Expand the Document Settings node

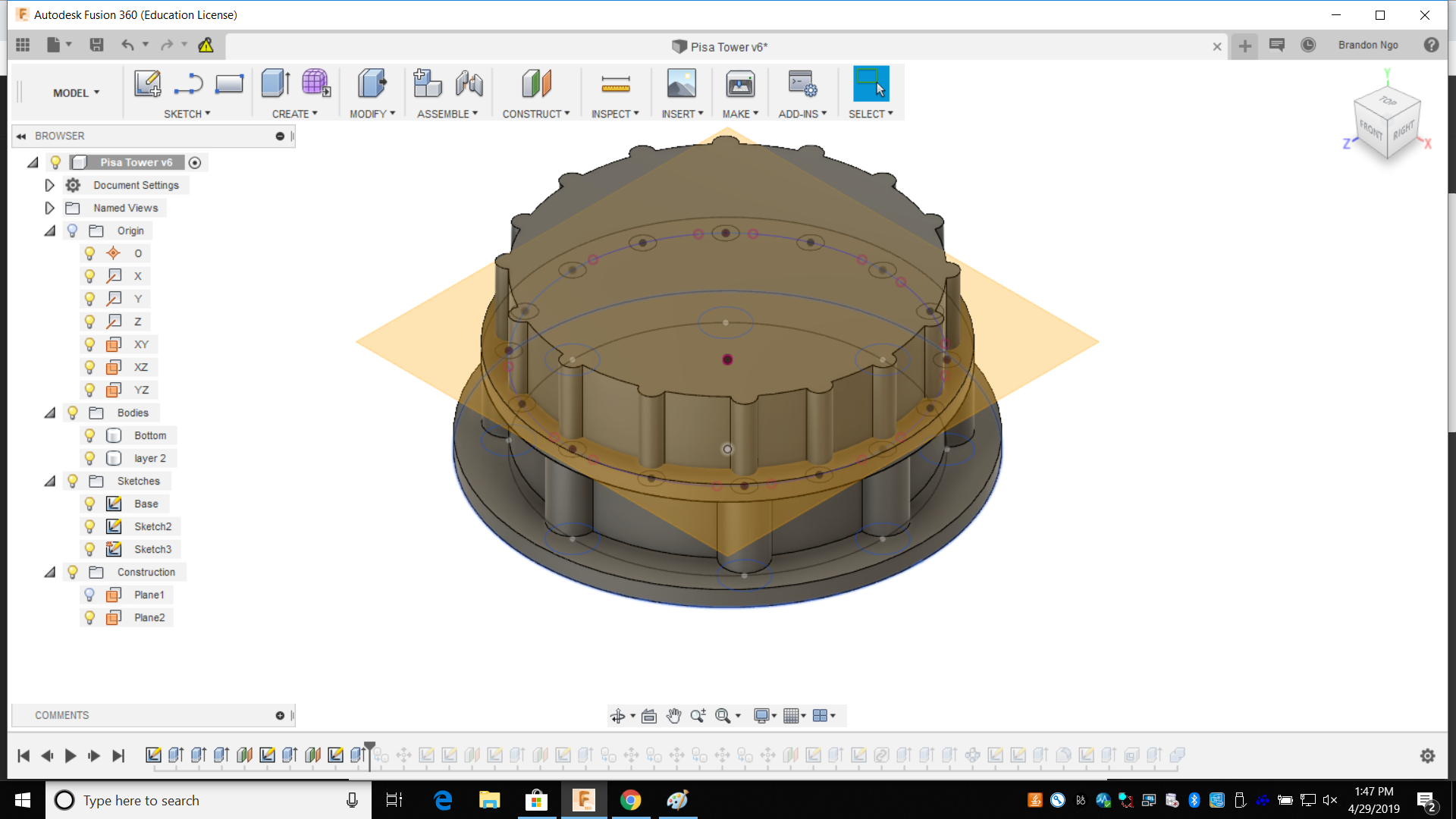(x=49, y=185)
